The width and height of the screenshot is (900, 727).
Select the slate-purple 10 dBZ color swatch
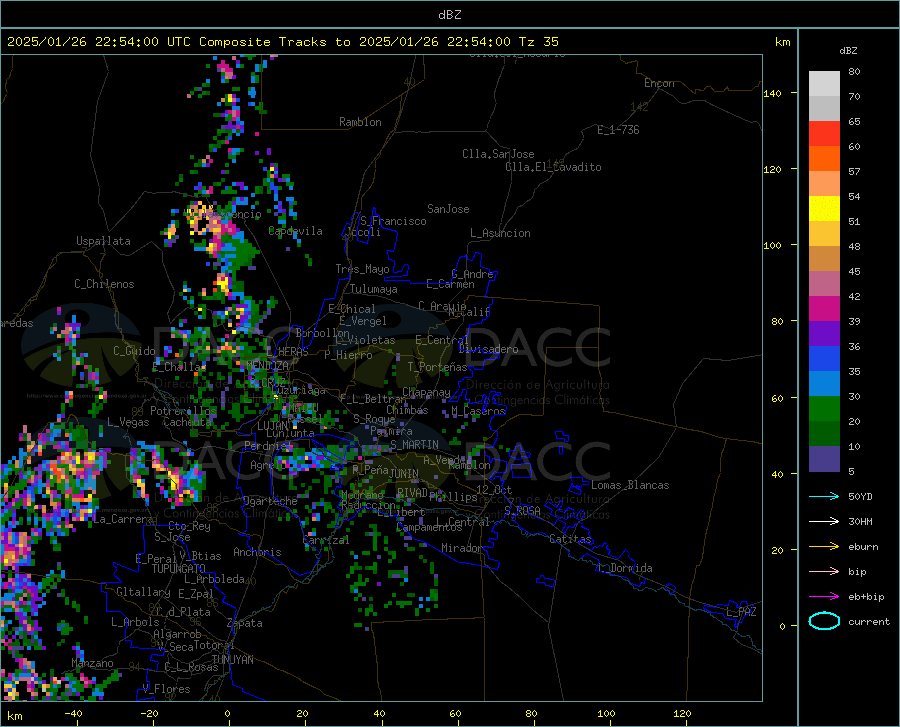(x=824, y=459)
